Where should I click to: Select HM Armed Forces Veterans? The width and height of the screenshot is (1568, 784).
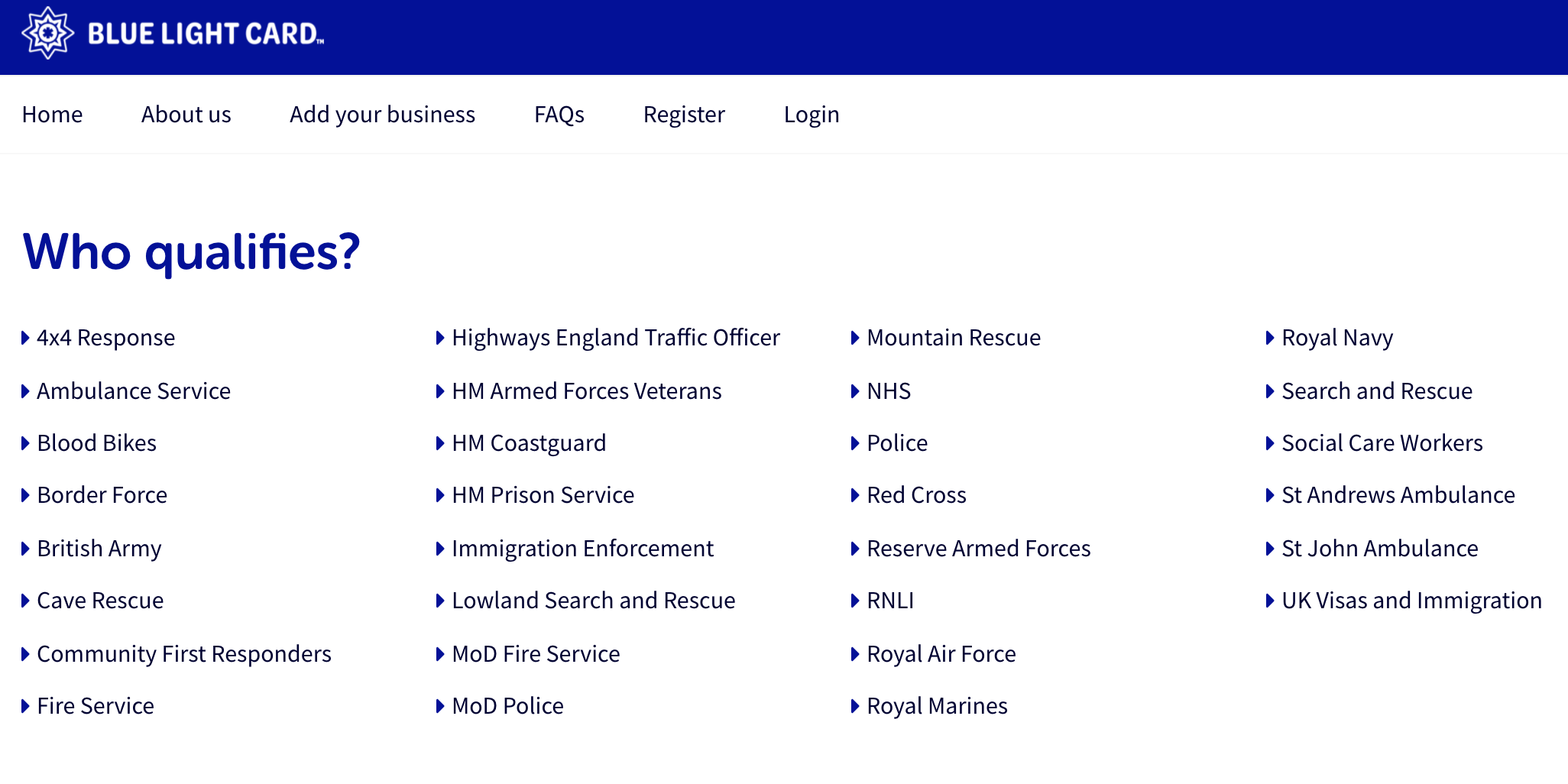(587, 391)
